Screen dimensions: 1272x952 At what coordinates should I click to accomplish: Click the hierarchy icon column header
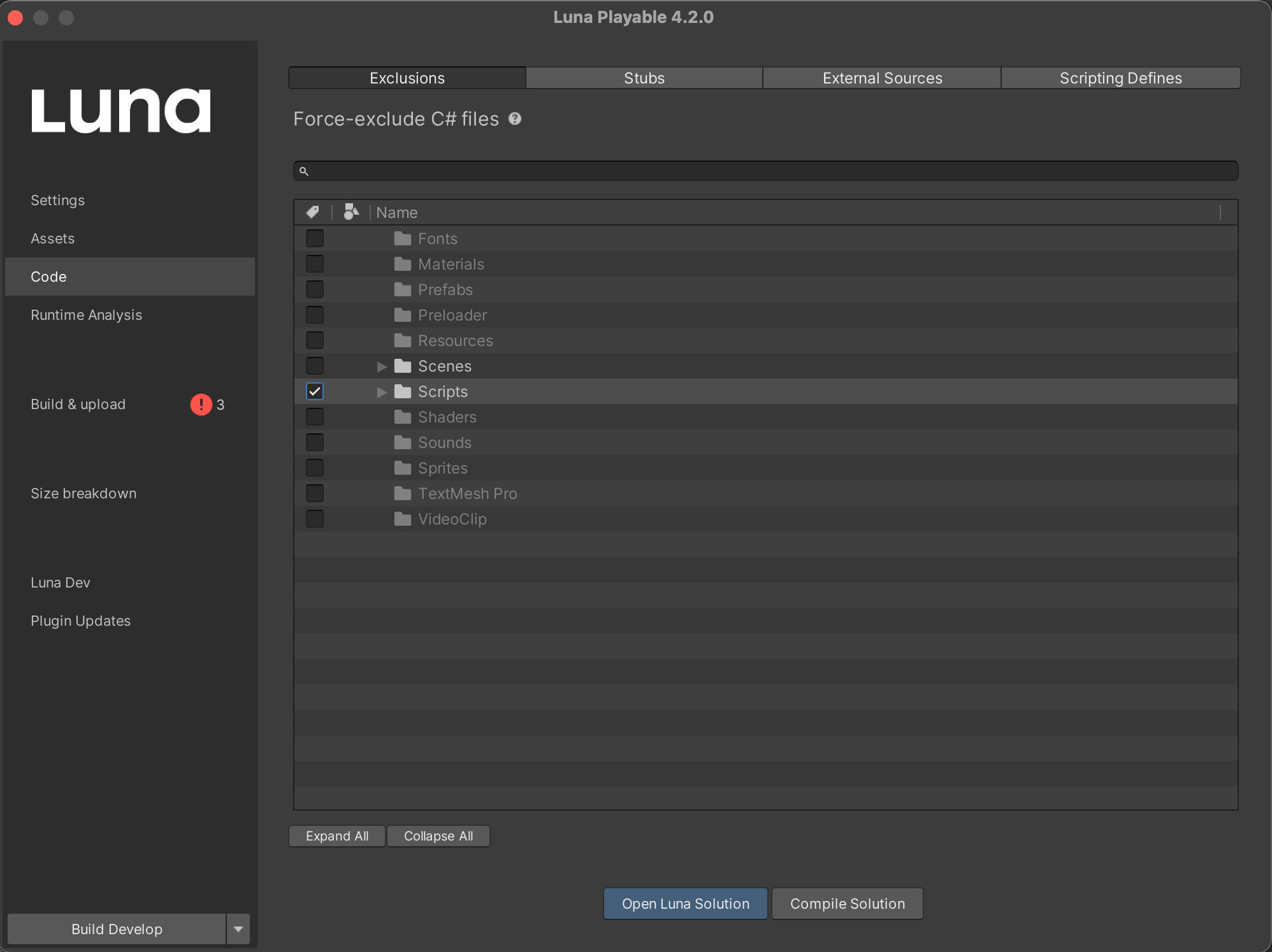point(351,212)
